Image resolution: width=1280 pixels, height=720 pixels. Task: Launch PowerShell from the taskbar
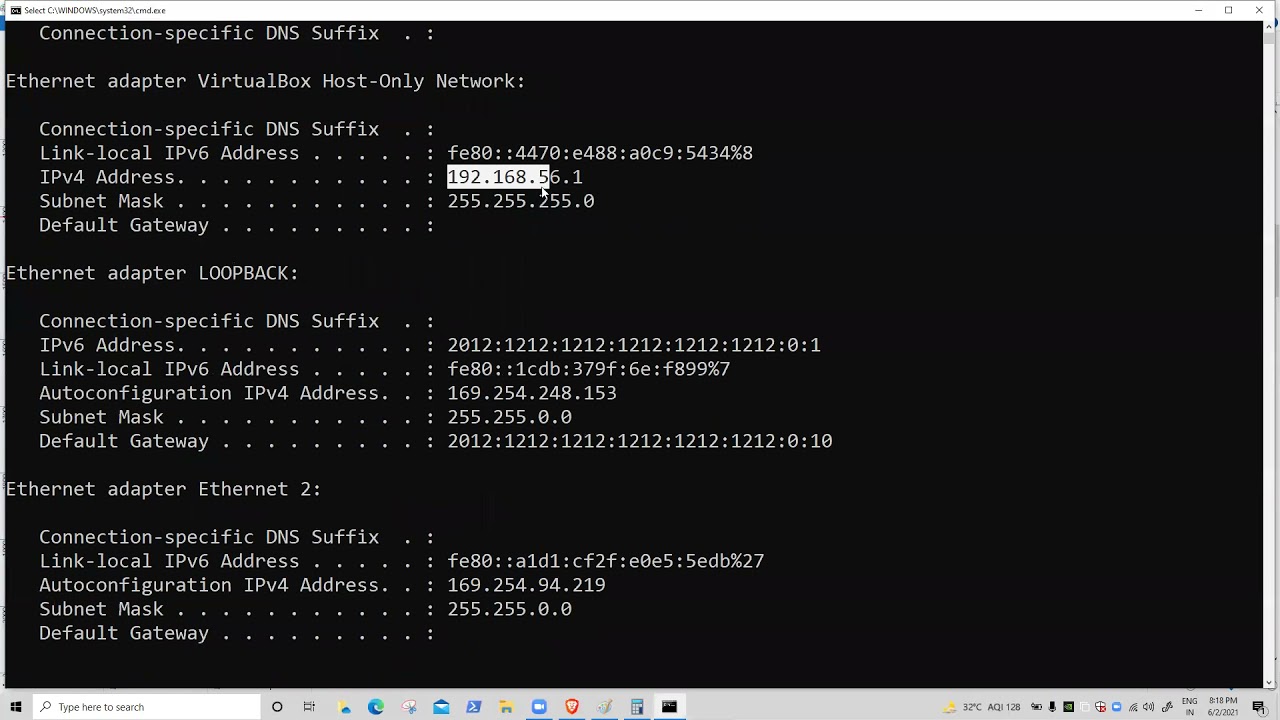coord(474,707)
